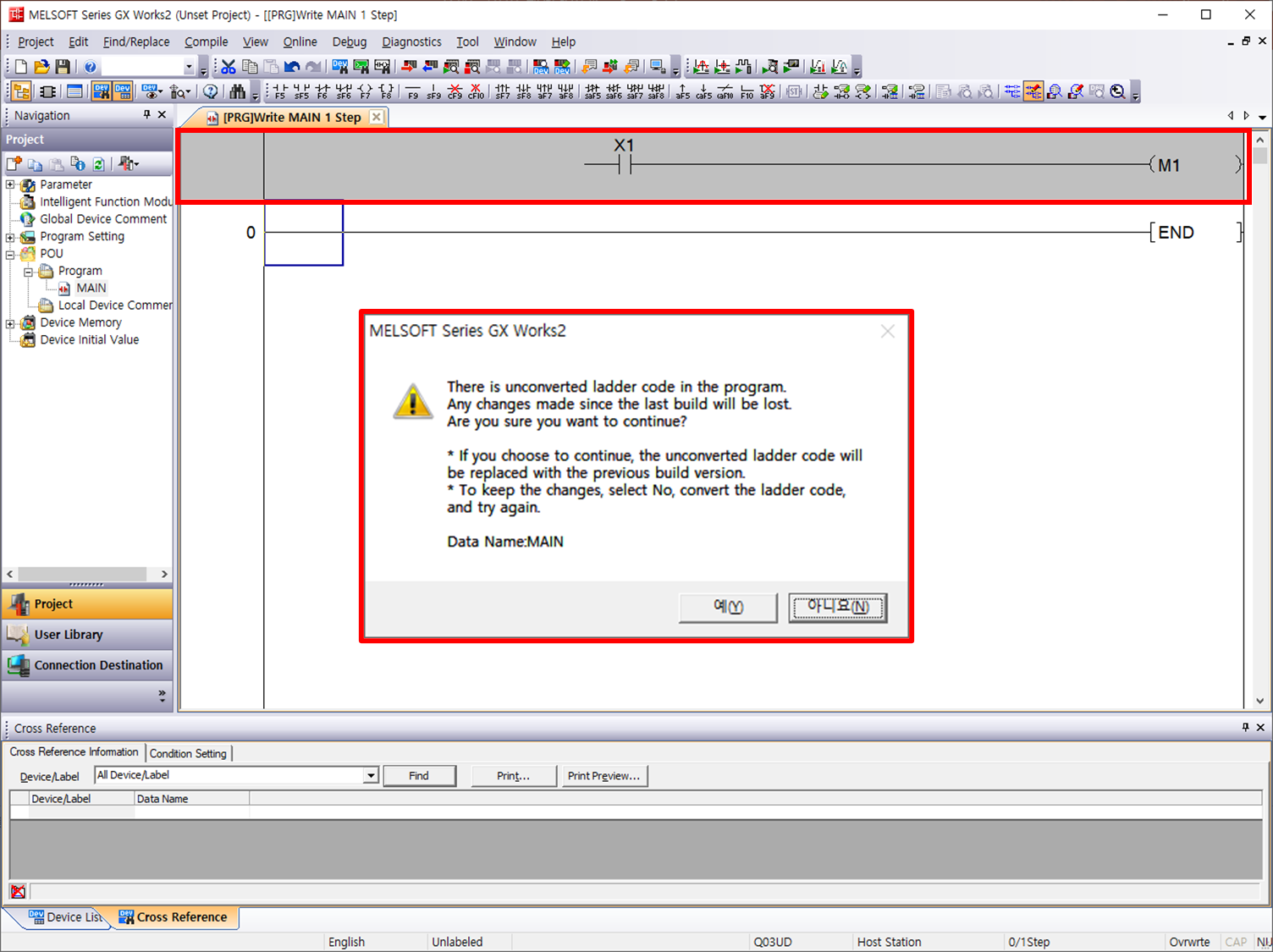Click the Print... button
Viewport: 1273px width, 952px height.
pyautogui.click(x=514, y=775)
